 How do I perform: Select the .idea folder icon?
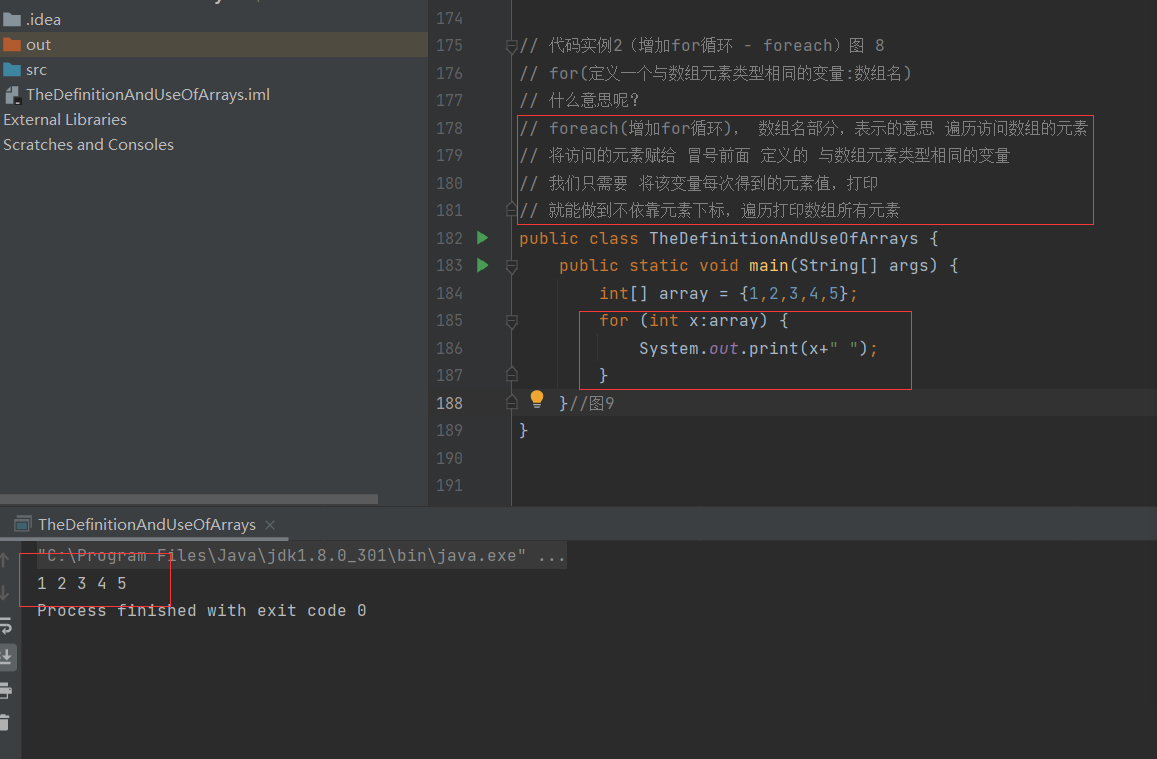click(12, 19)
